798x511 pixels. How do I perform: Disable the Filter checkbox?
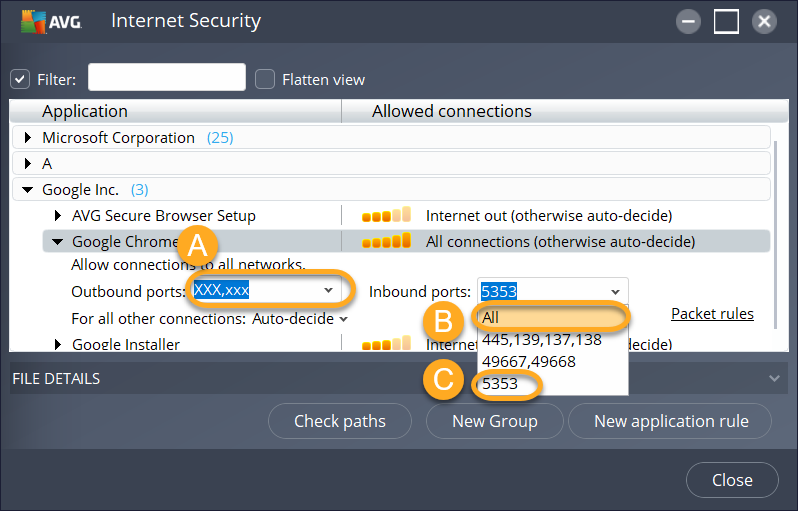point(20,79)
